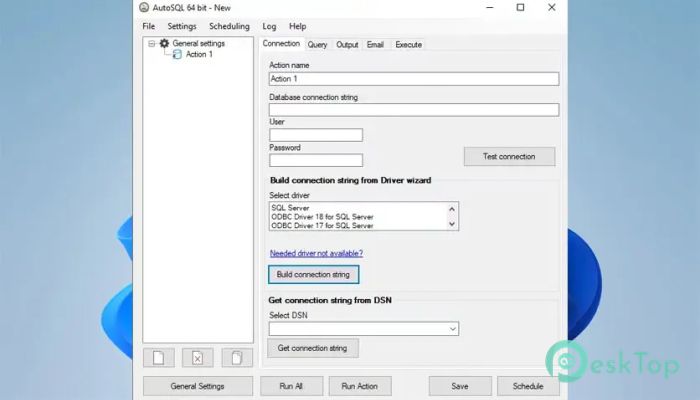Click the AutoSQL app icon in title bar
700x400 pixels.
coord(144,7)
